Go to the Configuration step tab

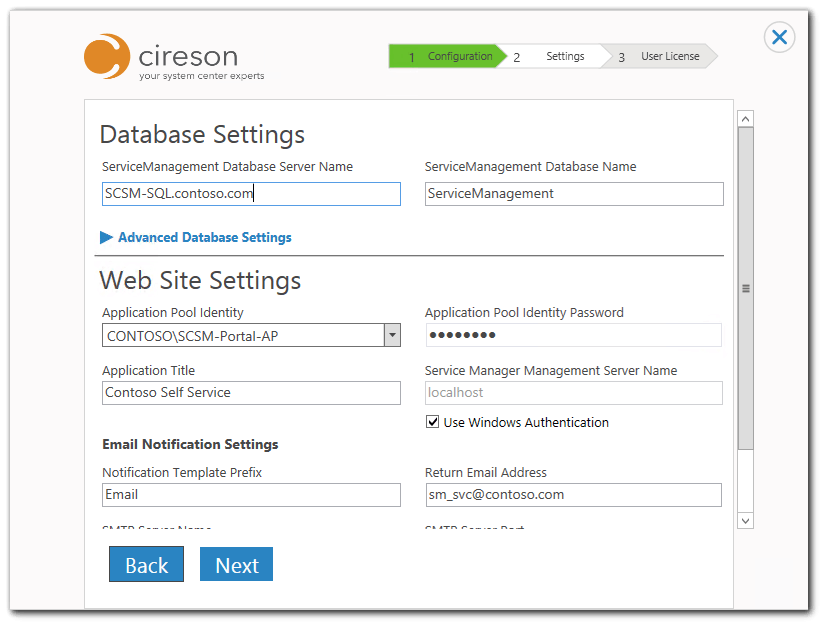coord(448,57)
